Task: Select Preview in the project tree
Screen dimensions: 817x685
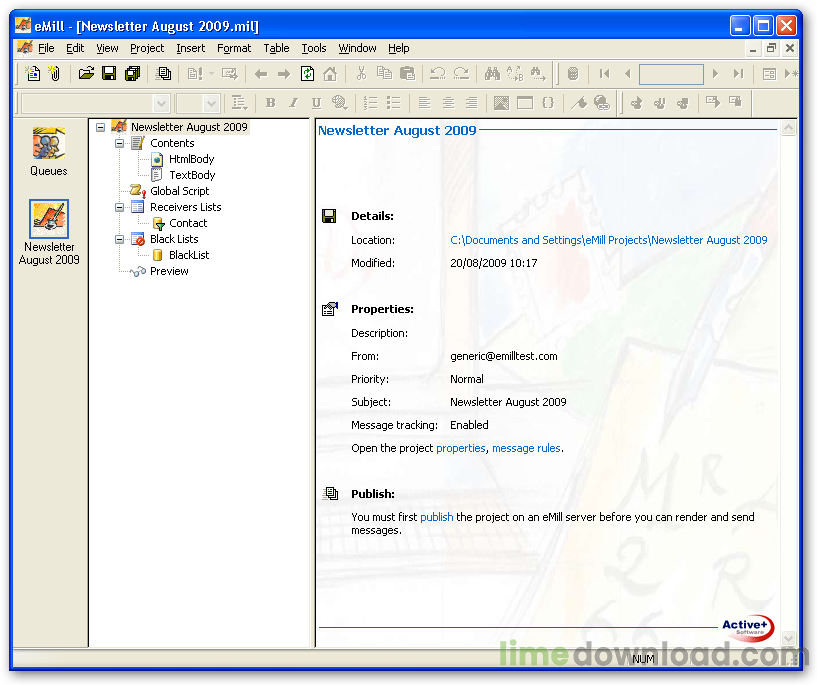Action: tap(169, 271)
